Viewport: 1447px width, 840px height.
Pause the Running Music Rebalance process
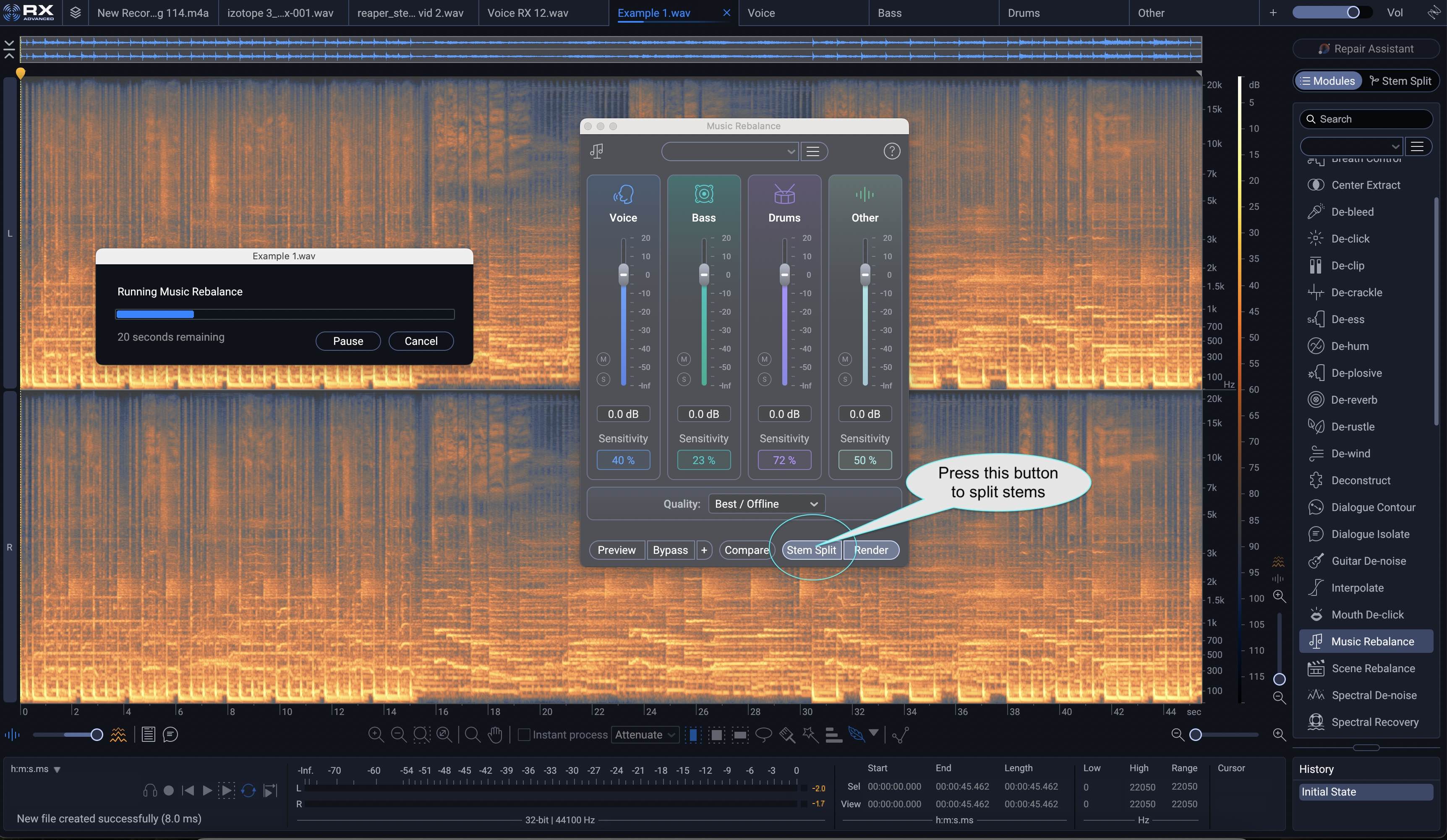pos(347,340)
